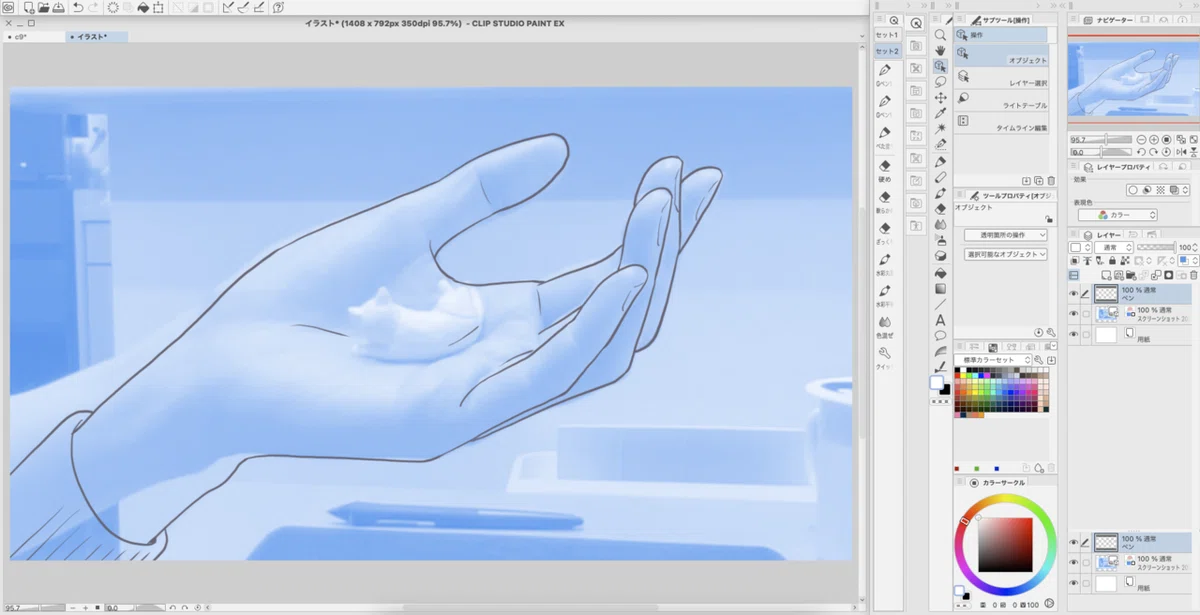The image size is (1200, 615).
Task: Open Help with the question mark icon
Action: point(278,8)
